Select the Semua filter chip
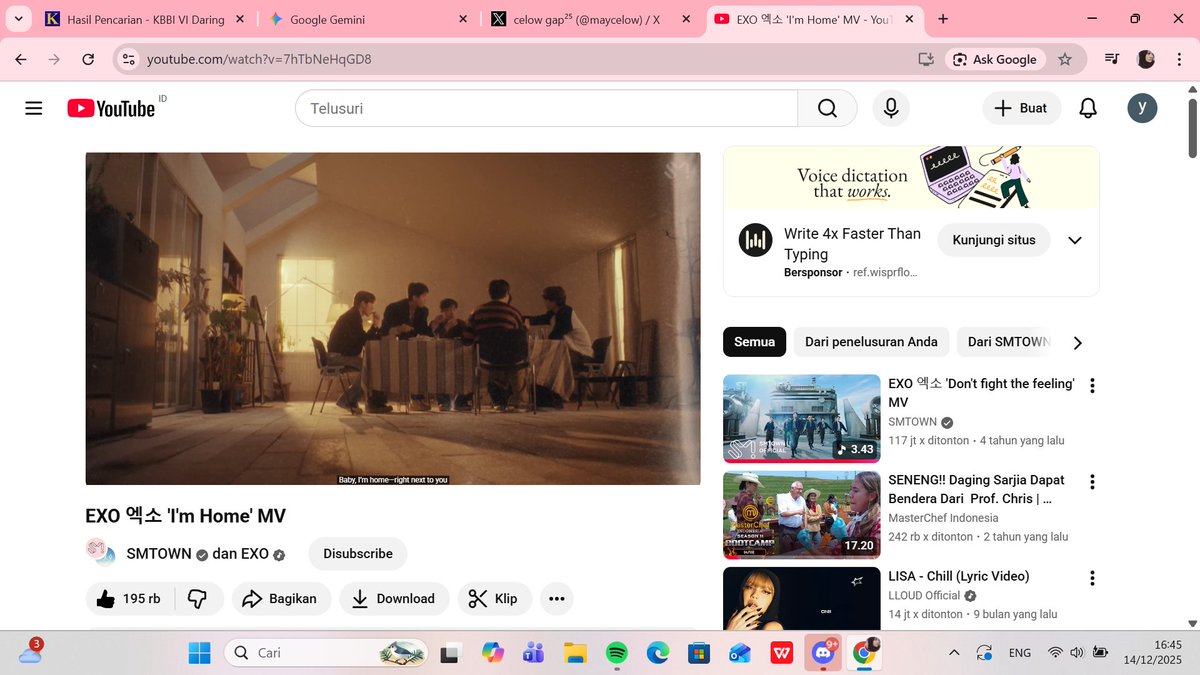 pos(755,342)
